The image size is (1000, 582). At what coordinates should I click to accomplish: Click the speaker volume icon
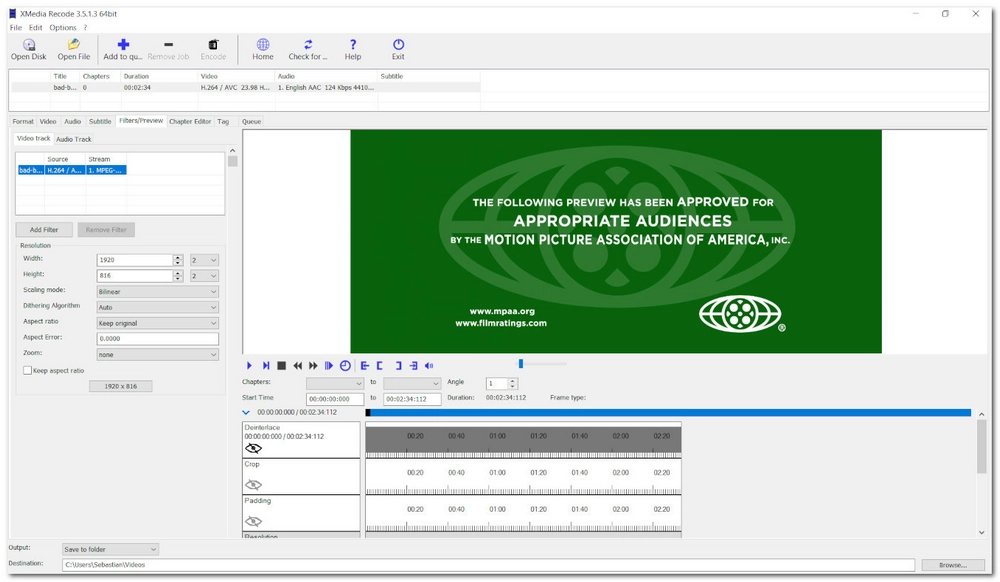[429, 365]
